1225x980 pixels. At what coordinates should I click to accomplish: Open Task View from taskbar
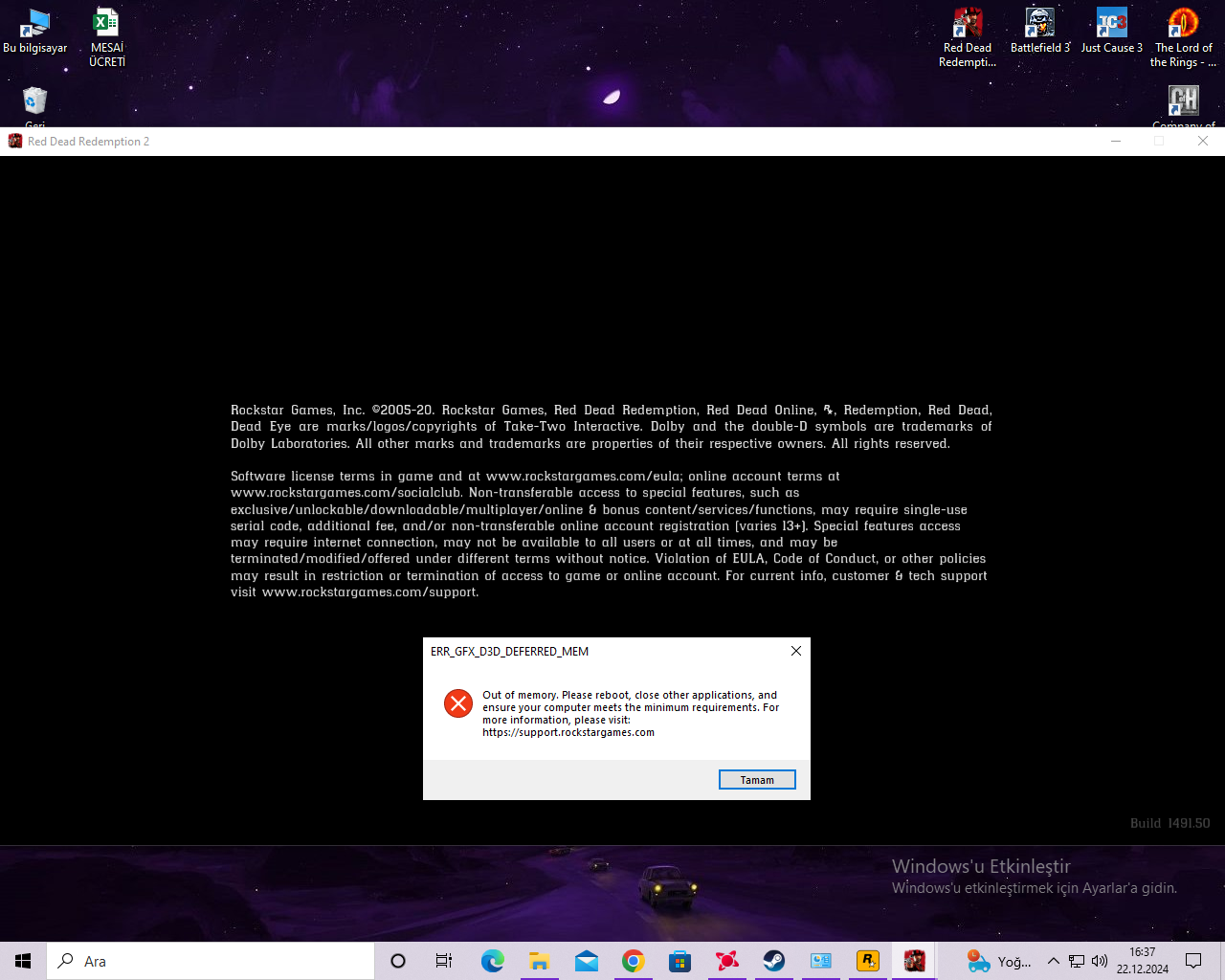(x=444, y=961)
